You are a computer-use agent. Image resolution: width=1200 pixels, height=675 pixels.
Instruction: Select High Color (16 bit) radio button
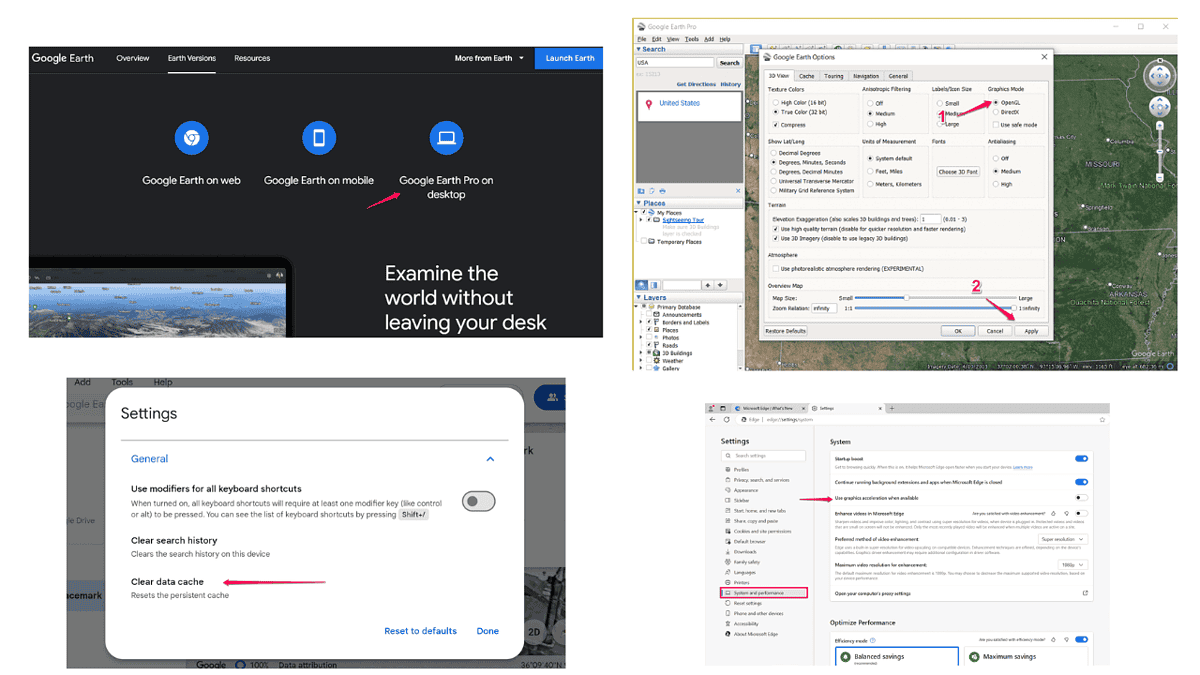click(x=776, y=103)
